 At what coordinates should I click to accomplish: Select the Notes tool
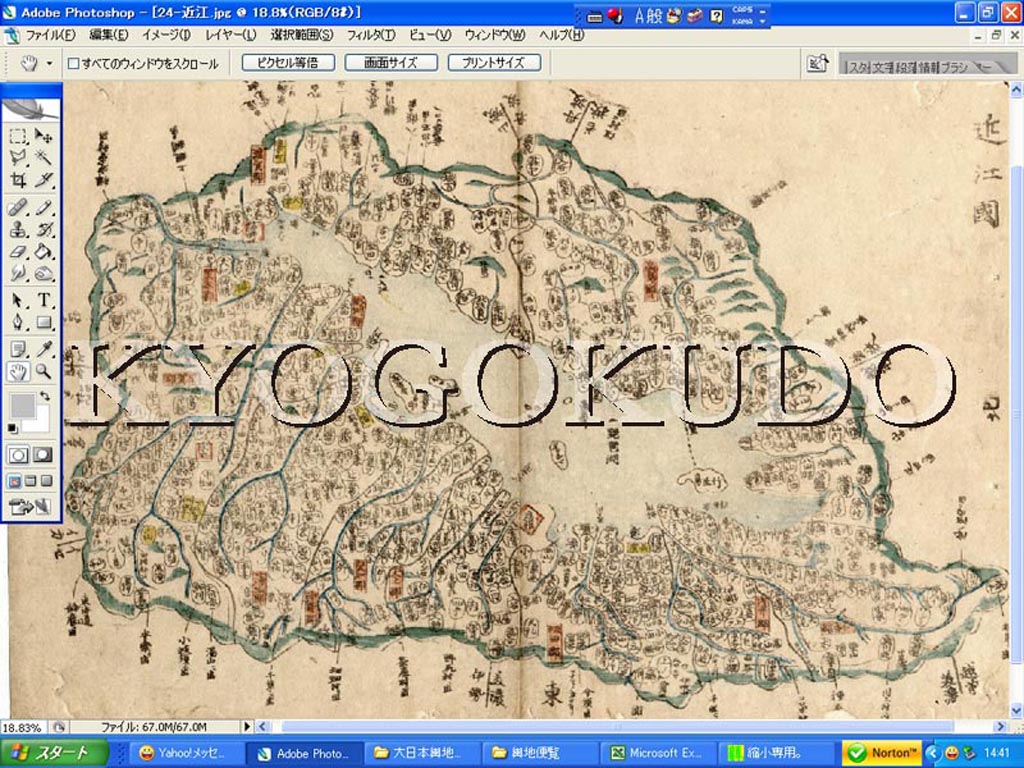pyautogui.click(x=18, y=349)
